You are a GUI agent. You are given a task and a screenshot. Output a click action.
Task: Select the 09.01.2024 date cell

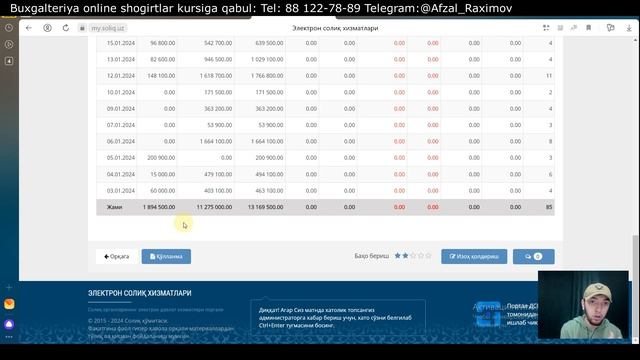coord(120,109)
